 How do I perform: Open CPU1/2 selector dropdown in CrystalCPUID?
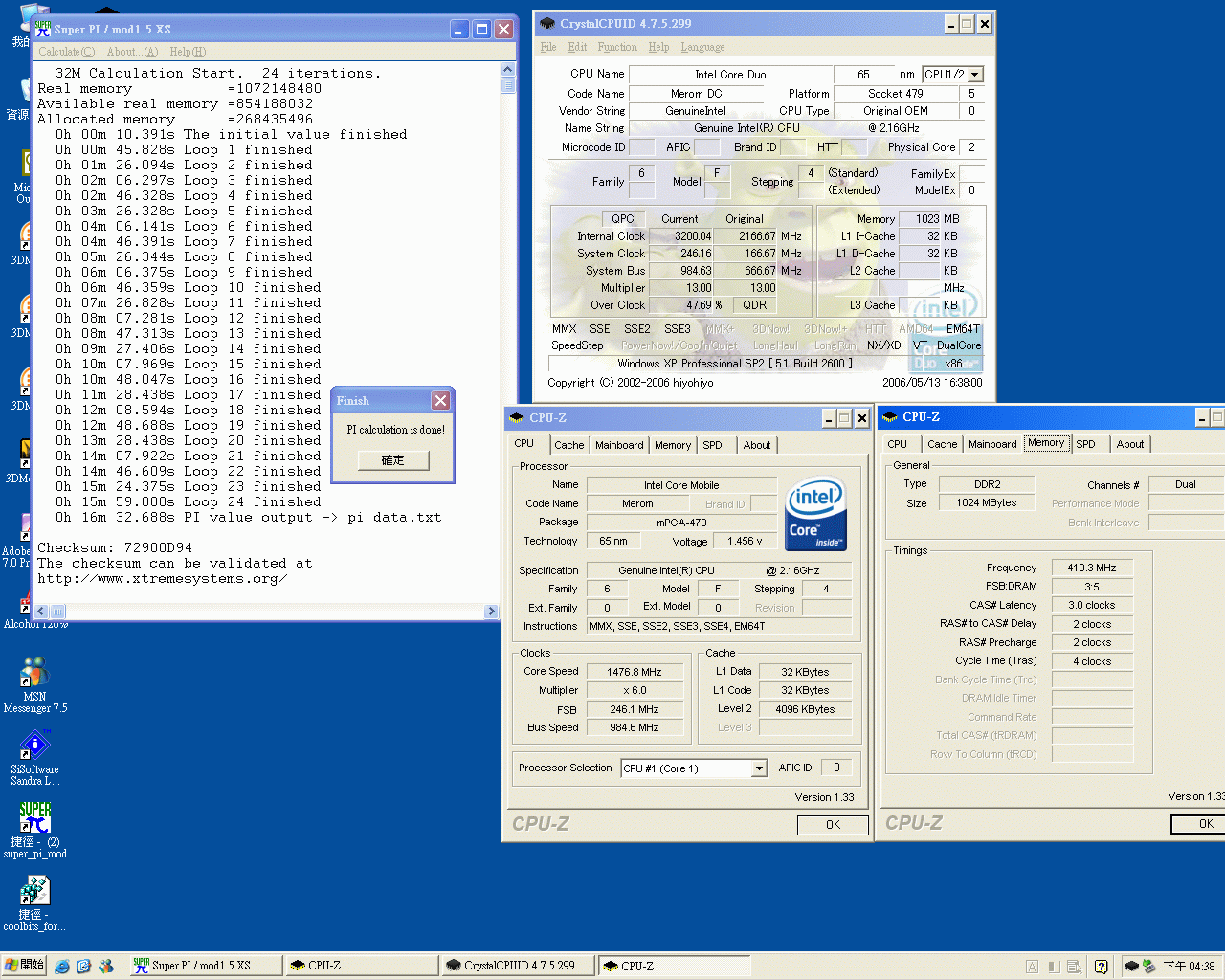coord(975,74)
